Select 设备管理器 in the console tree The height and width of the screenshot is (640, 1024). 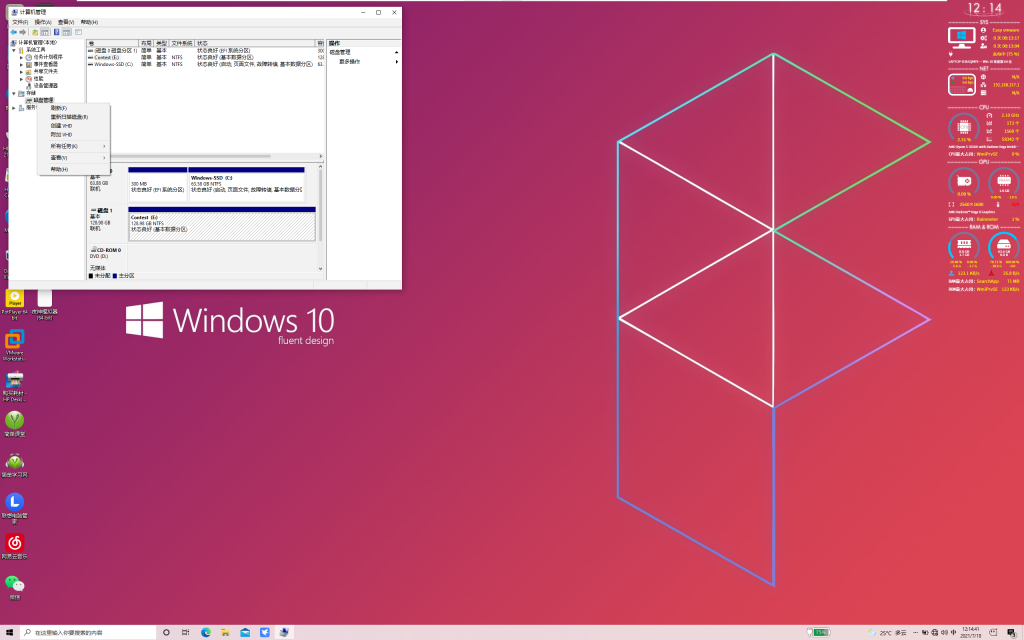coord(45,86)
